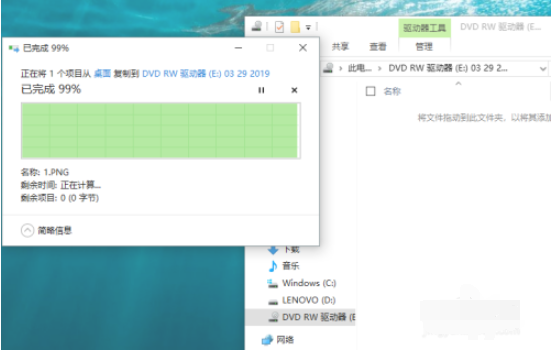
Task: Click the drive icon in Explorer title bar
Action: pos(257,26)
